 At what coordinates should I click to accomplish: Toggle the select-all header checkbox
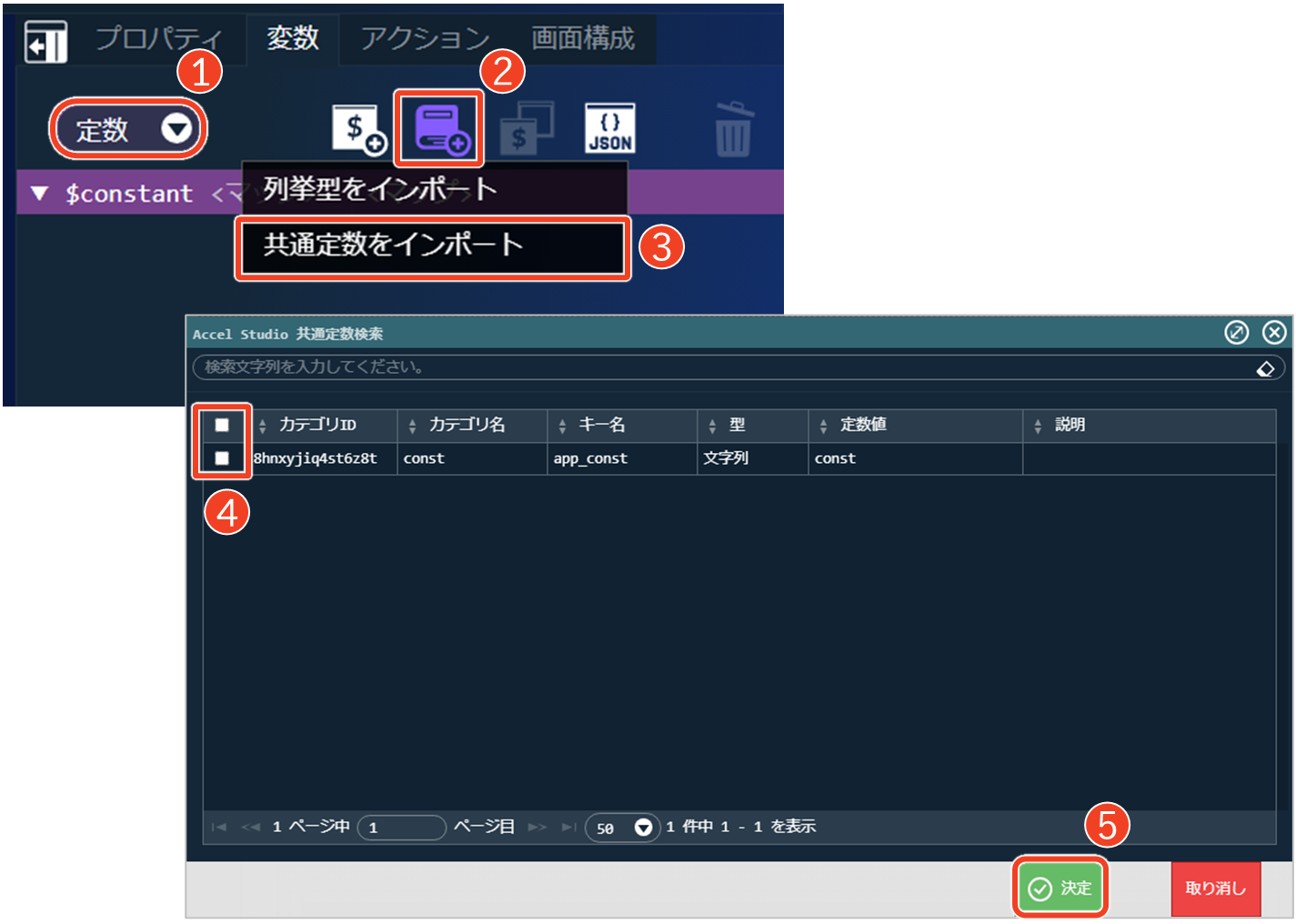222,425
